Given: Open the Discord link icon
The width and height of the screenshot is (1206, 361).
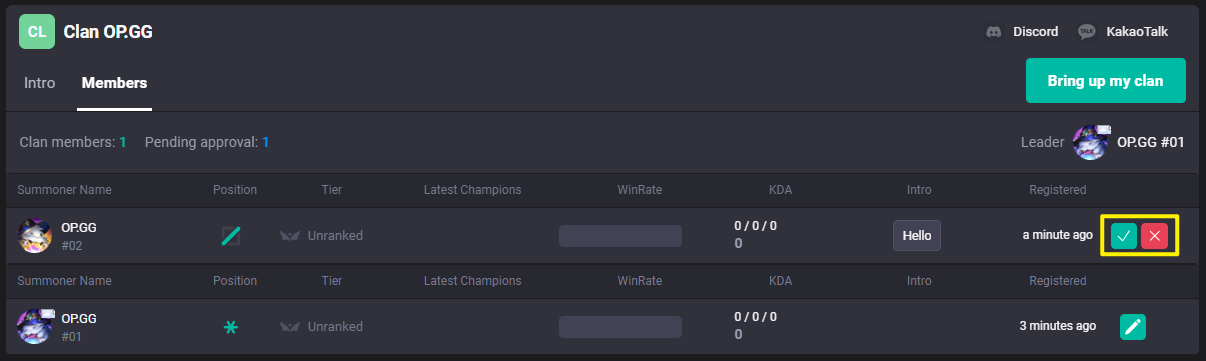Looking at the screenshot, I should click(x=994, y=32).
